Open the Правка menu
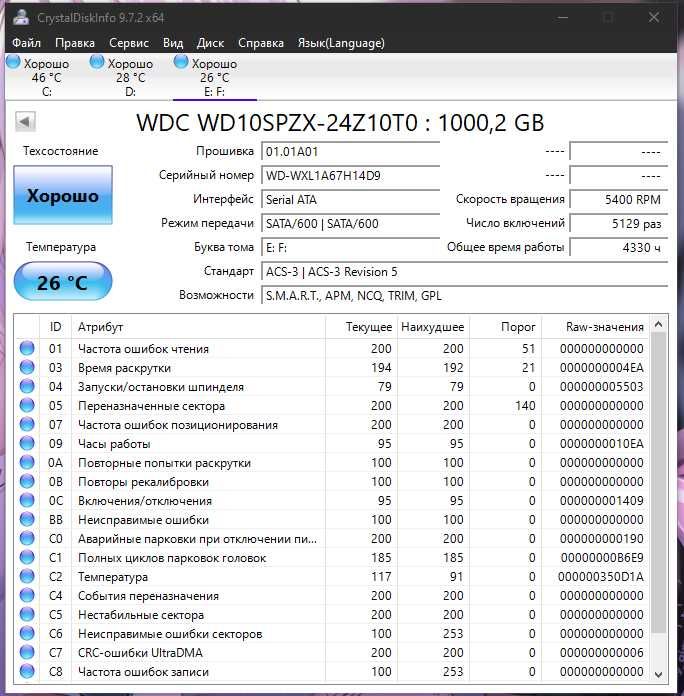This screenshot has height=696, width=684. click(x=75, y=43)
